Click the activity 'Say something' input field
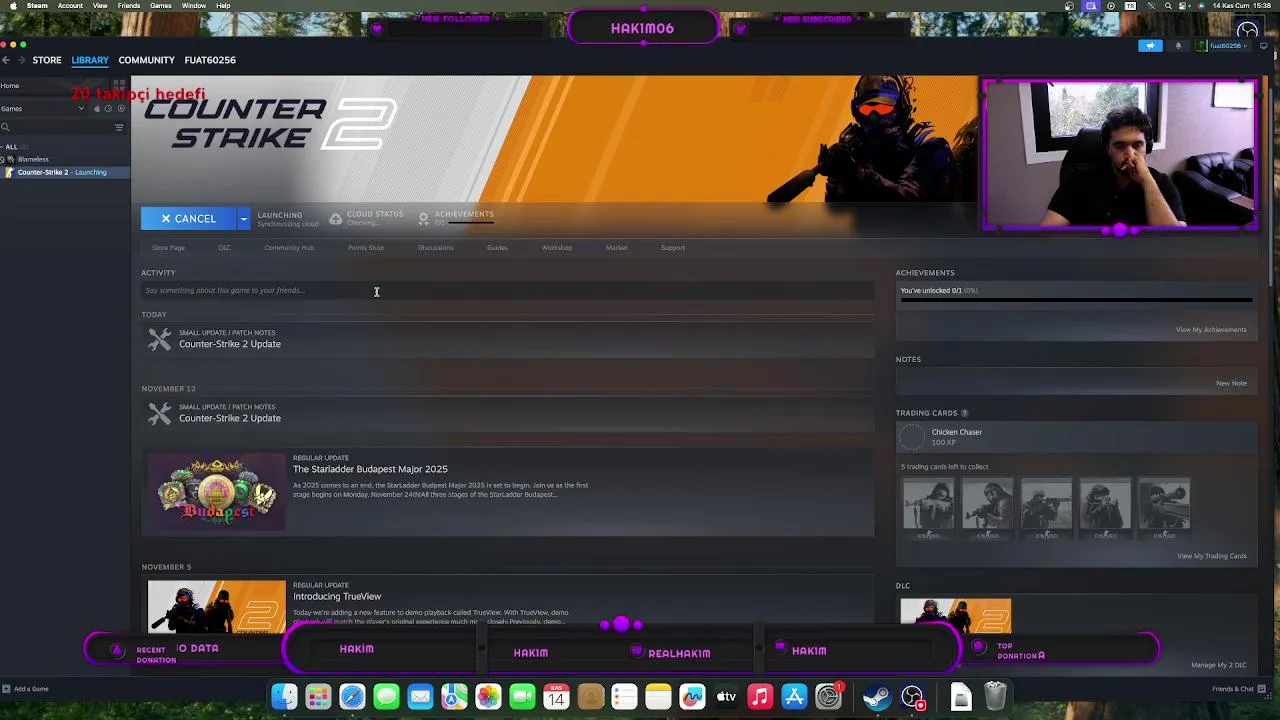The width and height of the screenshot is (1280, 720). tap(508, 291)
